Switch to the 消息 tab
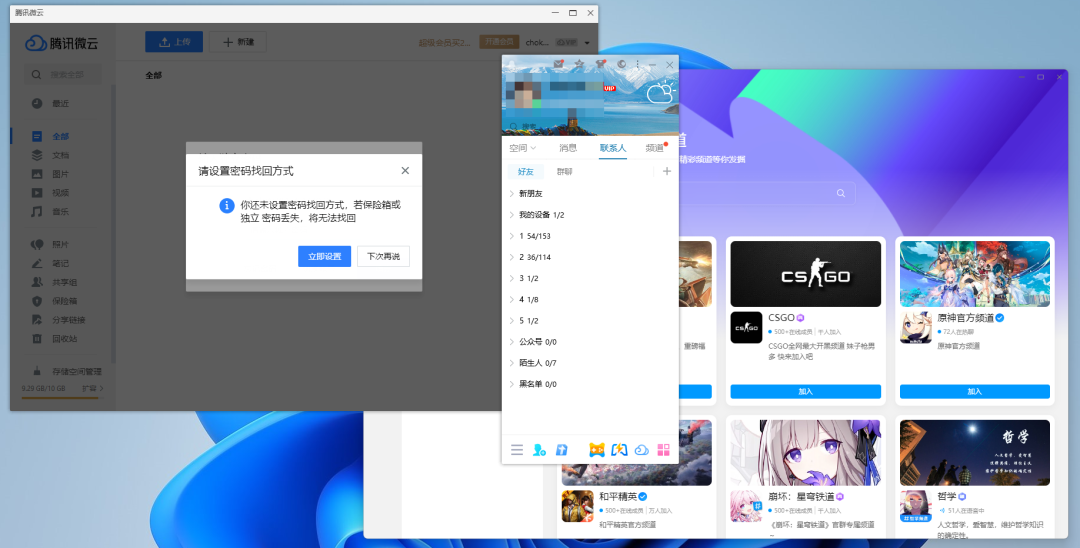Image resolution: width=1080 pixels, height=548 pixels. pos(568,148)
